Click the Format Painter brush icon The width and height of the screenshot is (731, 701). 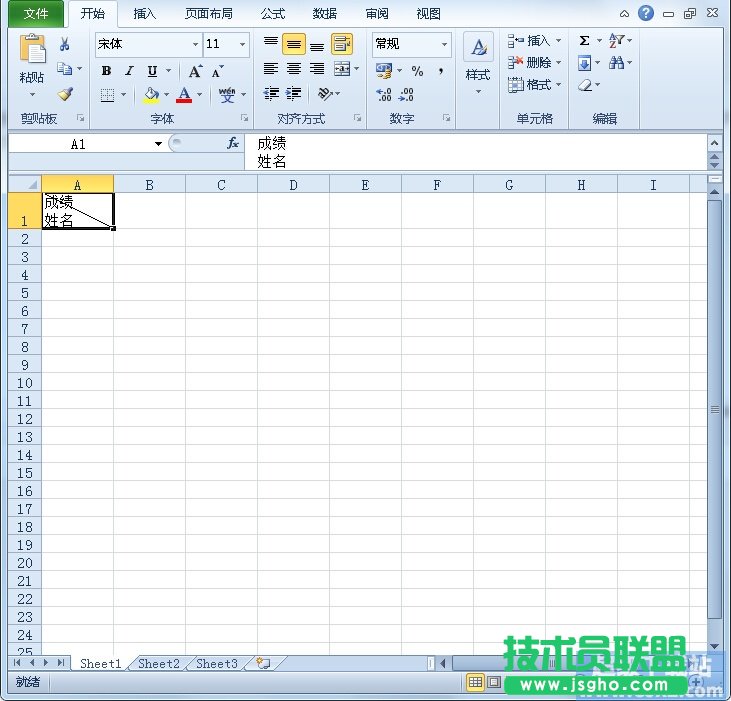point(65,94)
